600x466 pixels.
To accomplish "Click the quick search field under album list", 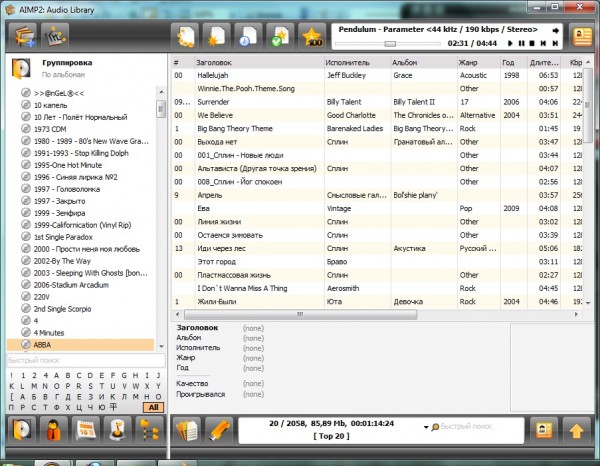I will click(86, 360).
